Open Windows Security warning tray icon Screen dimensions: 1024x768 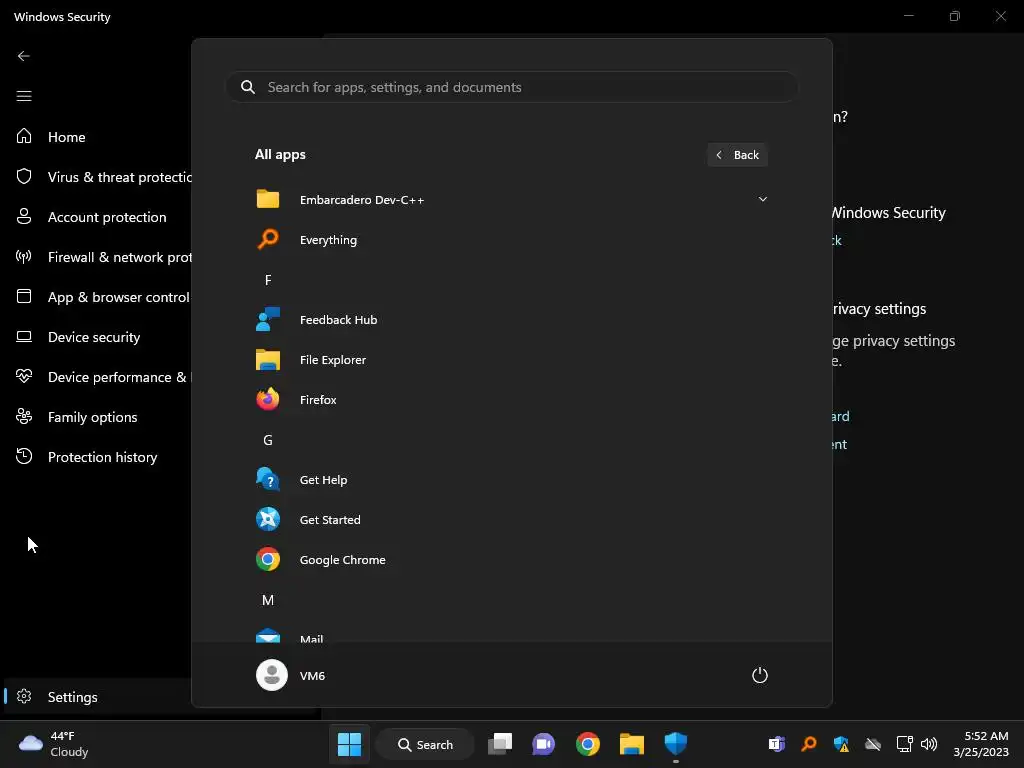pos(841,744)
